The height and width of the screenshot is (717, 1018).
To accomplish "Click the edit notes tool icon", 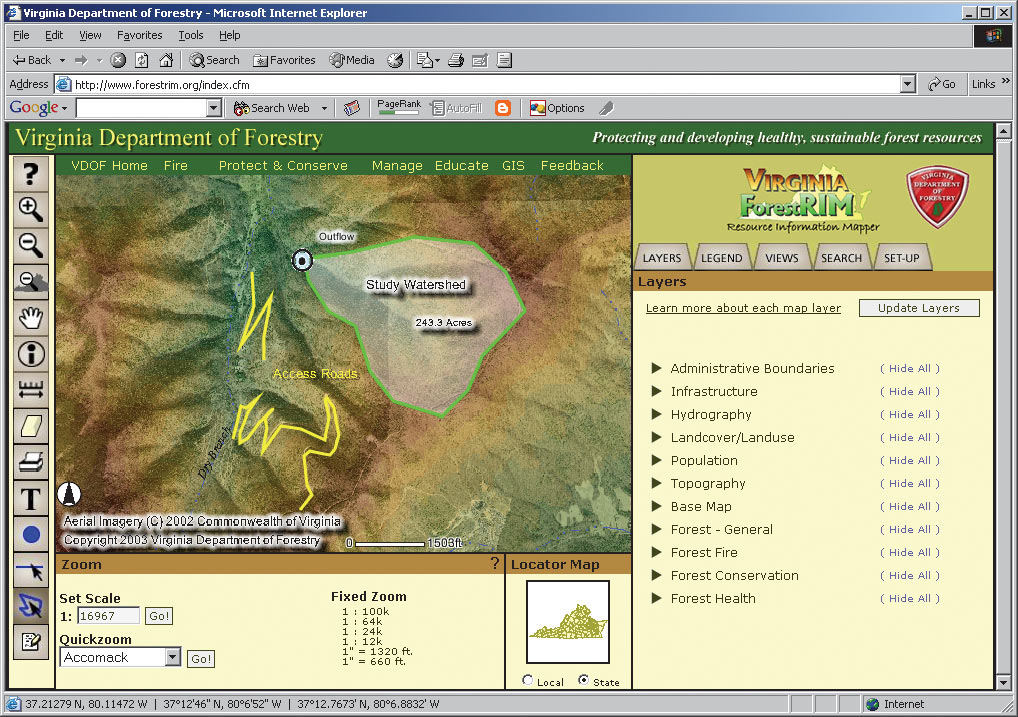I will tap(31, 642).
